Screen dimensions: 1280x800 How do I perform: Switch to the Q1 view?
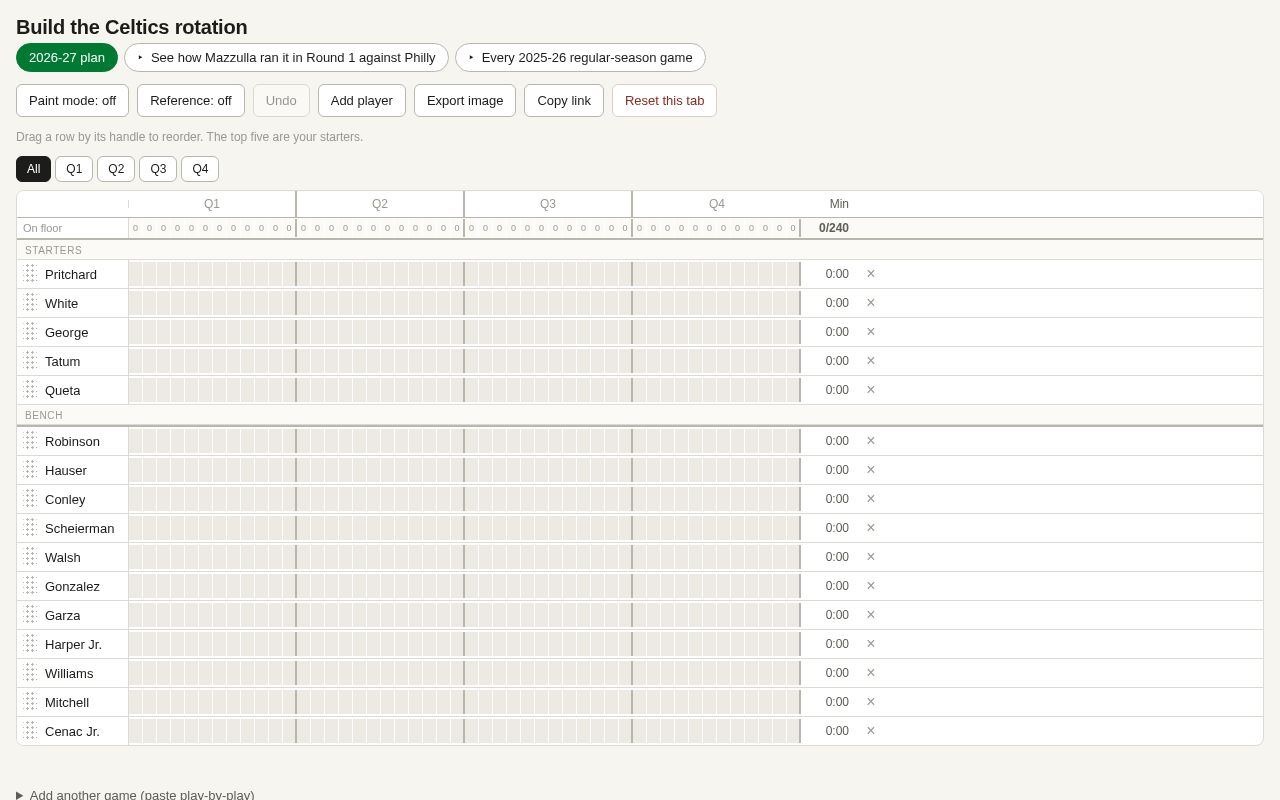[x=74, y=169]
